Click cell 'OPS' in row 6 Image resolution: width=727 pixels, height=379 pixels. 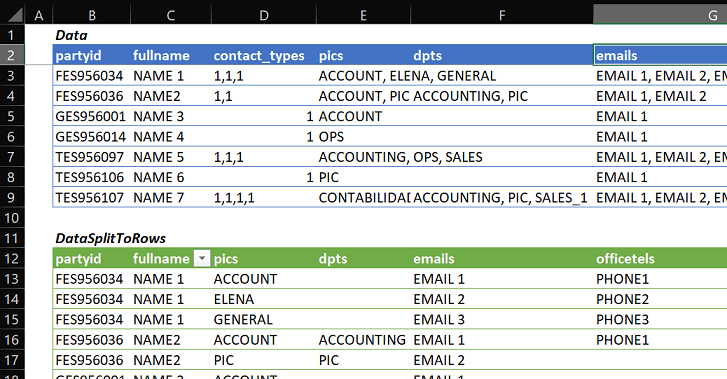(x=364, y=137)
